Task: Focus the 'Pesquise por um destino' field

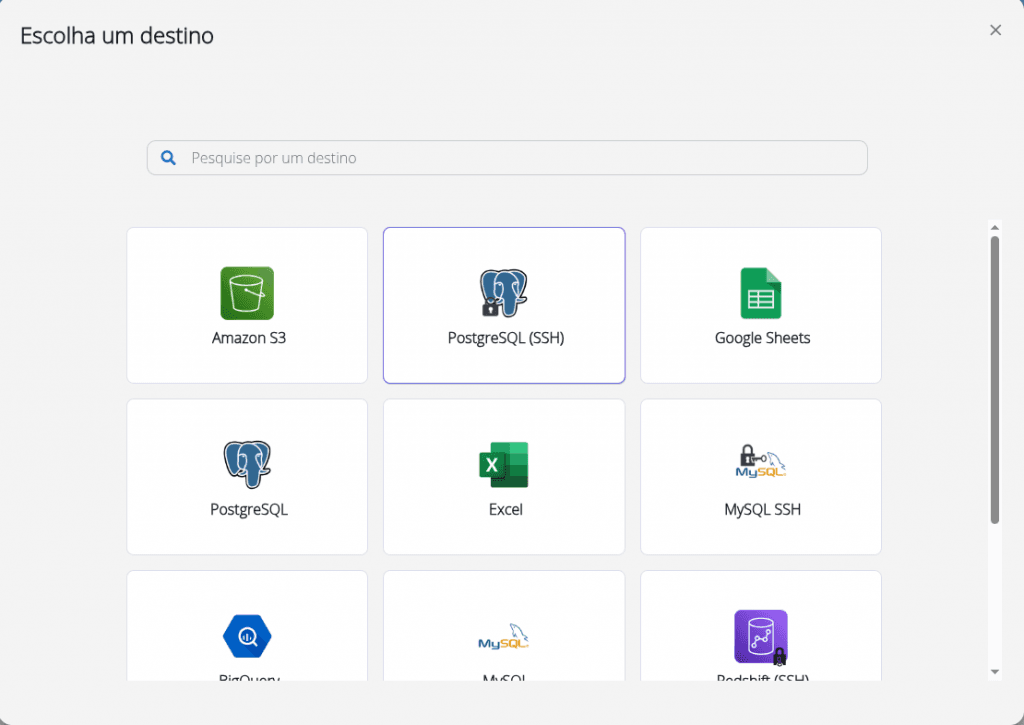Action: click(x=520, y=158)
